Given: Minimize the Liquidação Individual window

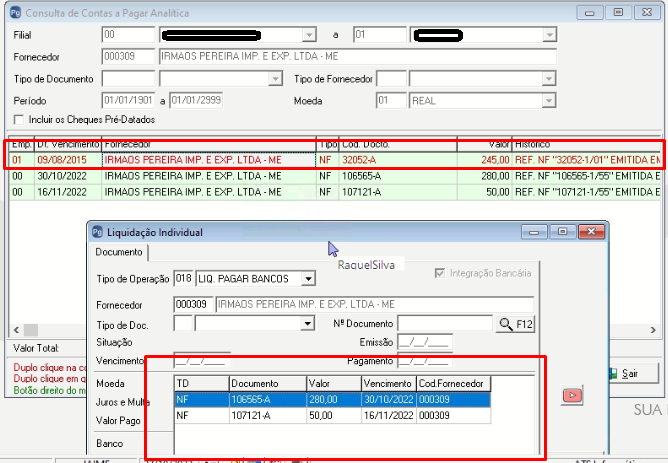Looking at the screenshot, I should [534, 232].
